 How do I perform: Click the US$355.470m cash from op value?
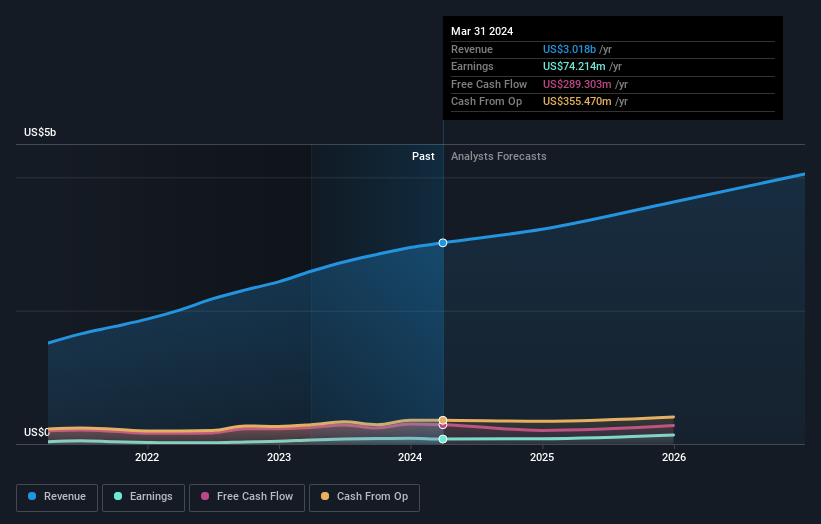click(x=577, y=102)
